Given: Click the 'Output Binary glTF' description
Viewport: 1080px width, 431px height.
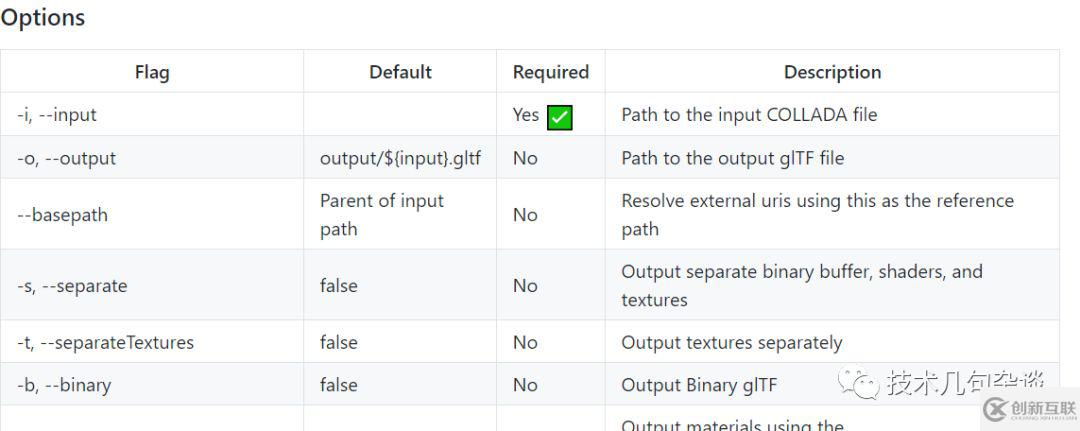Looking at the screenshot, I should point(698,385).
